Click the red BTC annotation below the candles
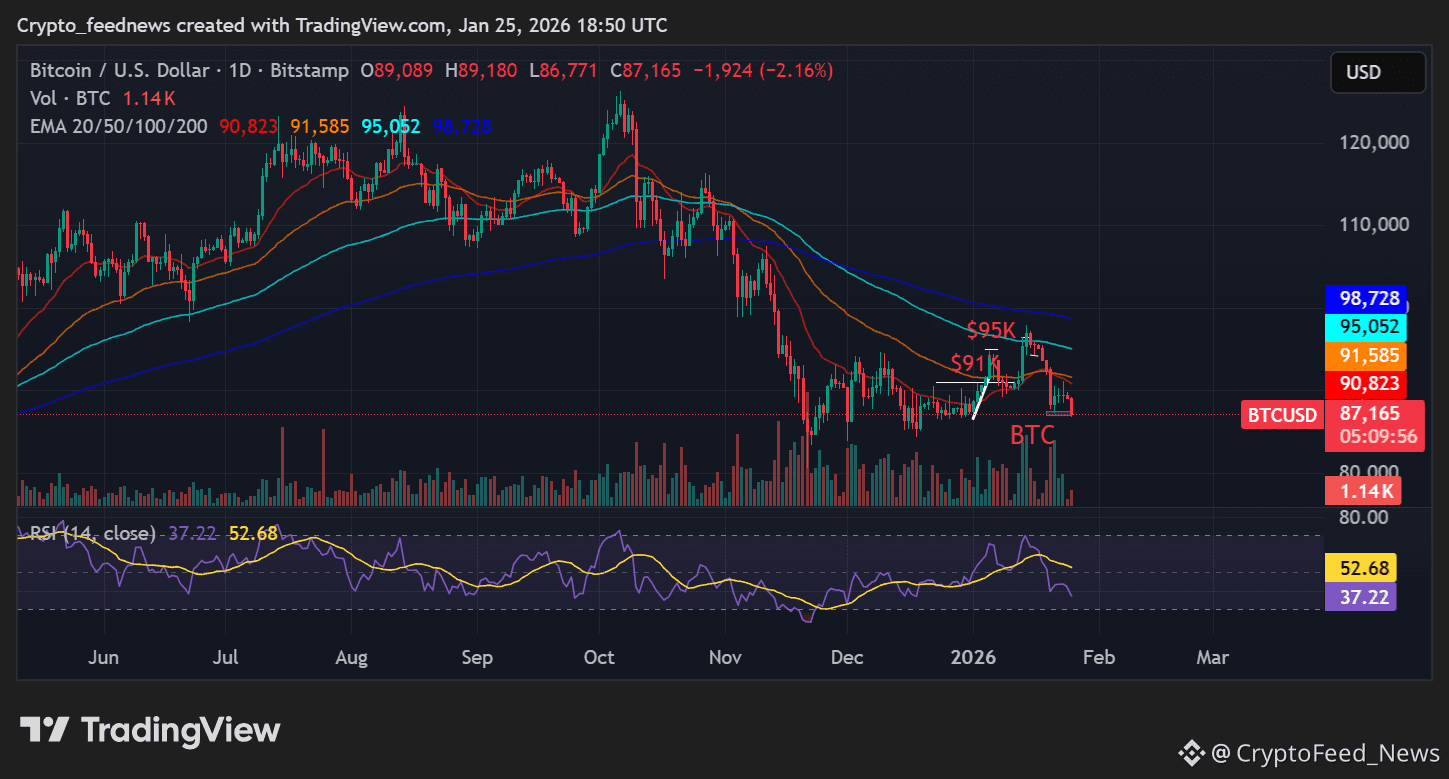This screenshot has width=1449, height=779. click(x=1032, y=435)
